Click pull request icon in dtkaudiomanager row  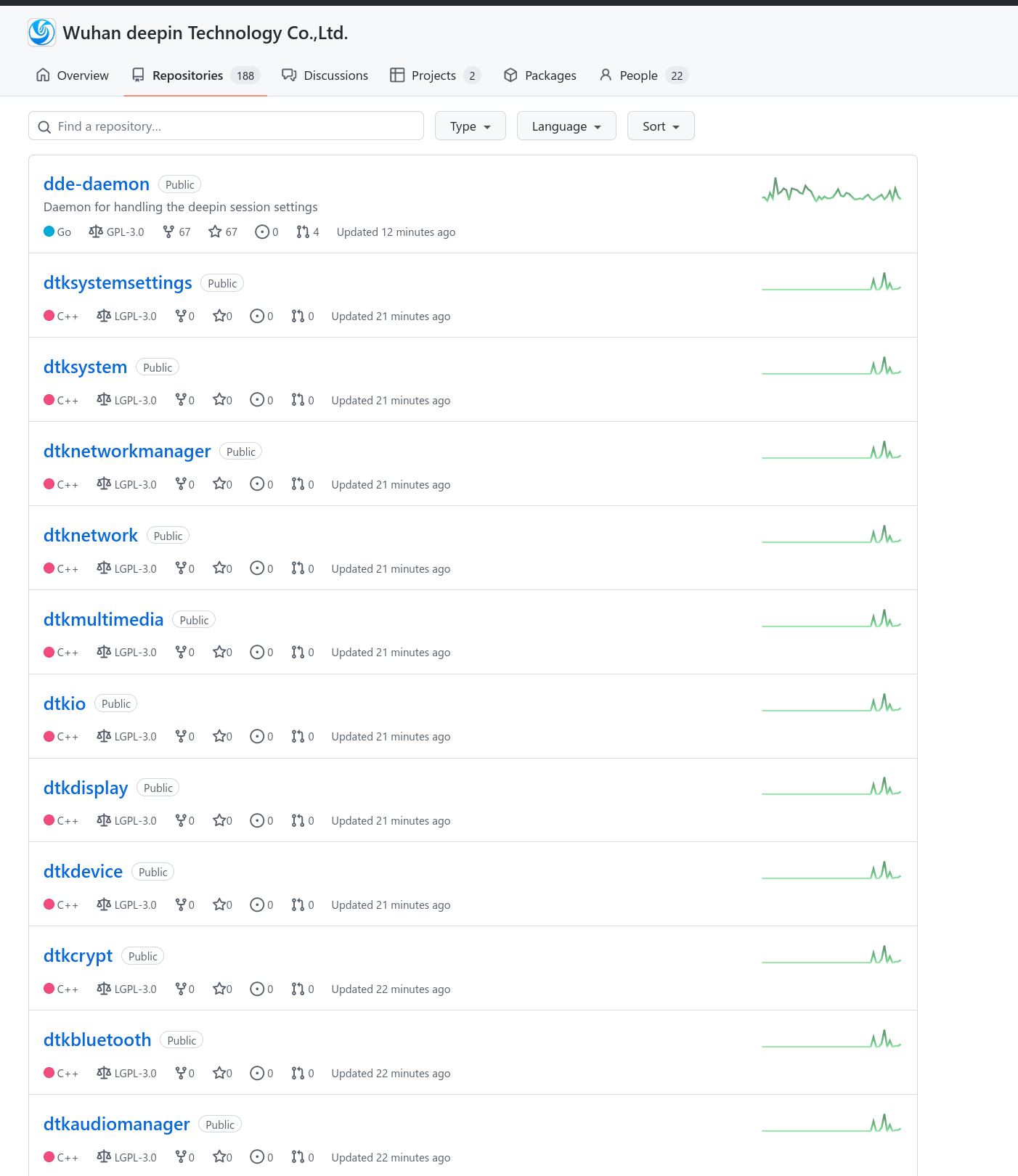298,1157
